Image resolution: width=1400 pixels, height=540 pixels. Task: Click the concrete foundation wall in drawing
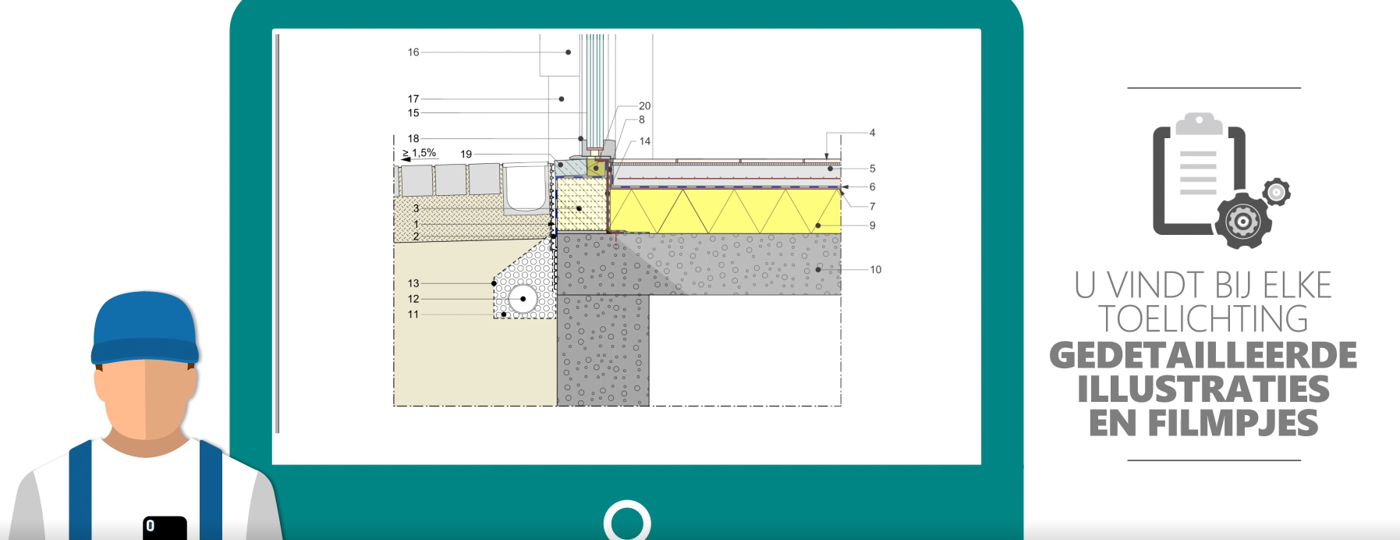point(603,350)
